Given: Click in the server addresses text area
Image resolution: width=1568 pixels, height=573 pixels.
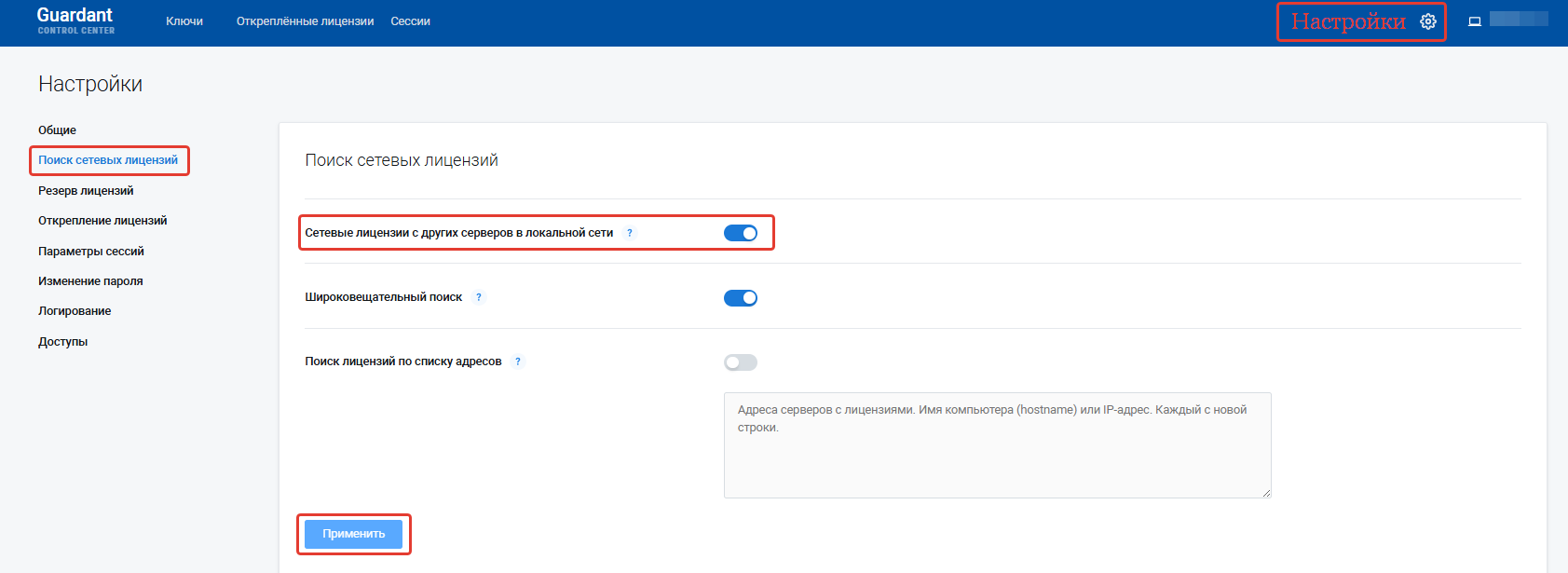Looking at the screenshot, I should coord(997,445).
